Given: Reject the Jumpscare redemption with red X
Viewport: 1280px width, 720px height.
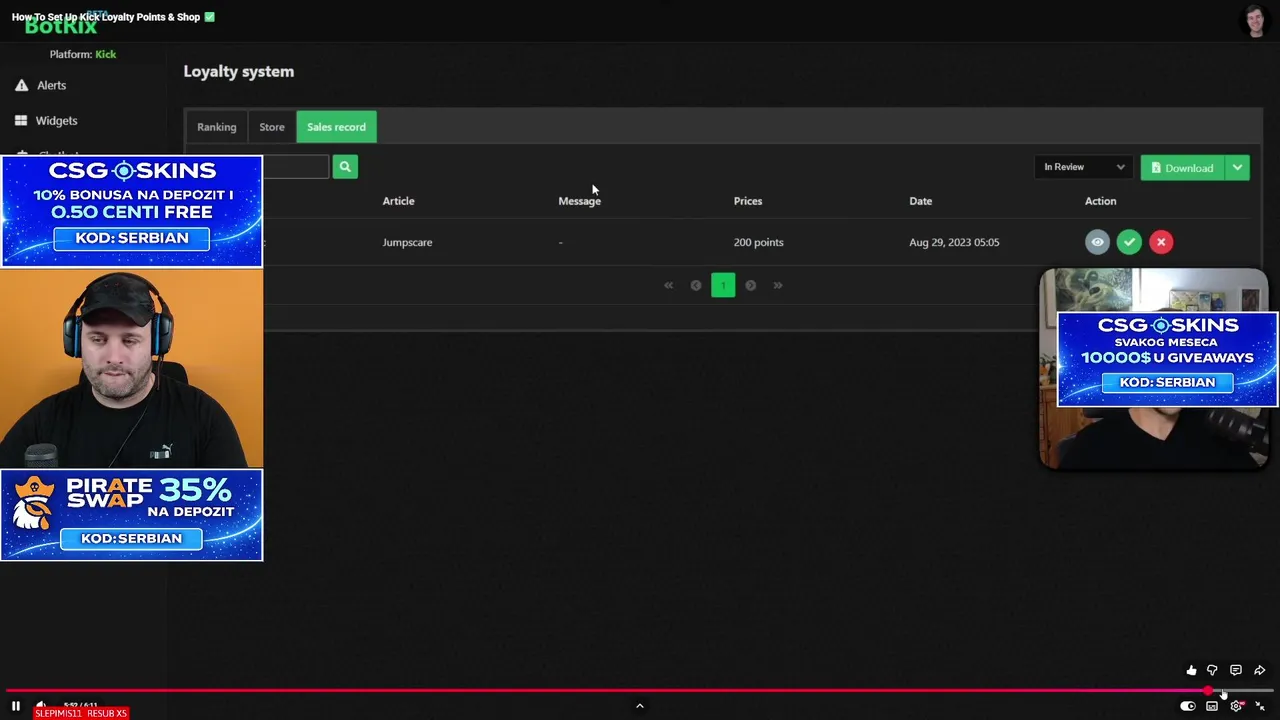Looking at the screenshot, I should pyautogui.click(x=1161, y=242).
